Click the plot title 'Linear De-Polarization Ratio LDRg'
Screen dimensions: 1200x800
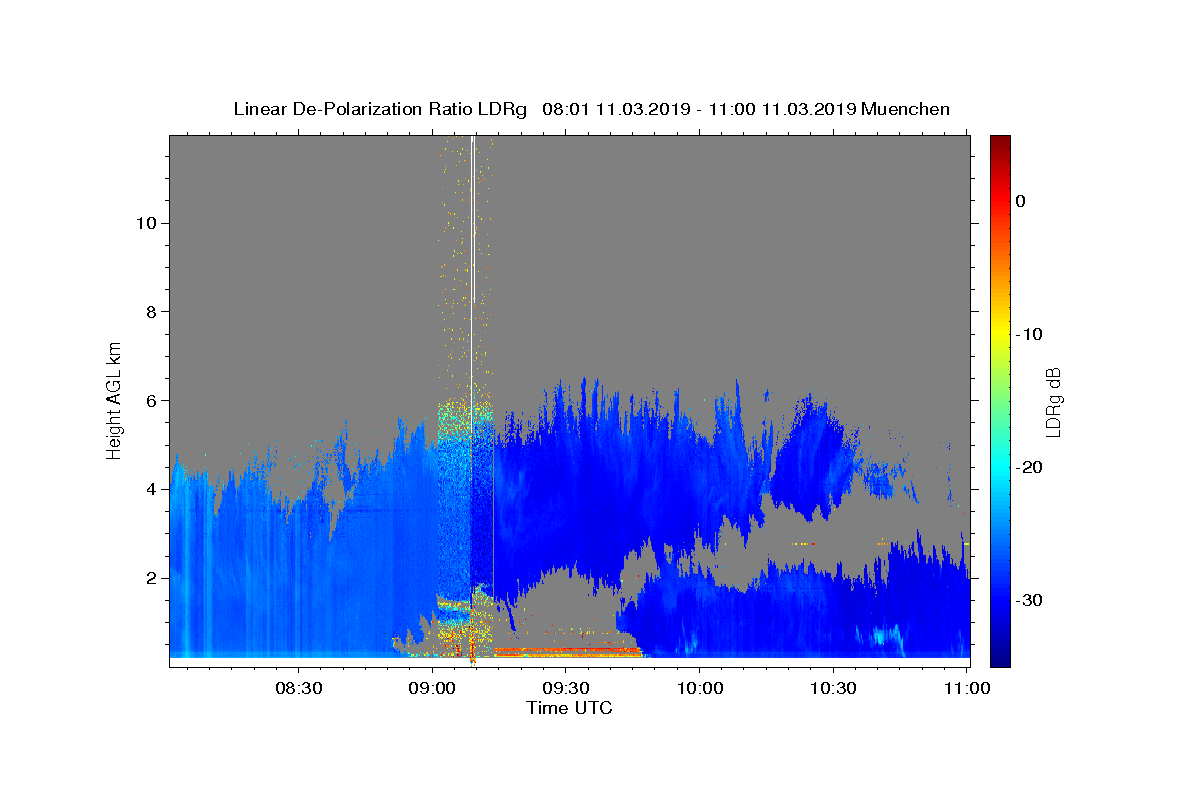tap(380, 109)
